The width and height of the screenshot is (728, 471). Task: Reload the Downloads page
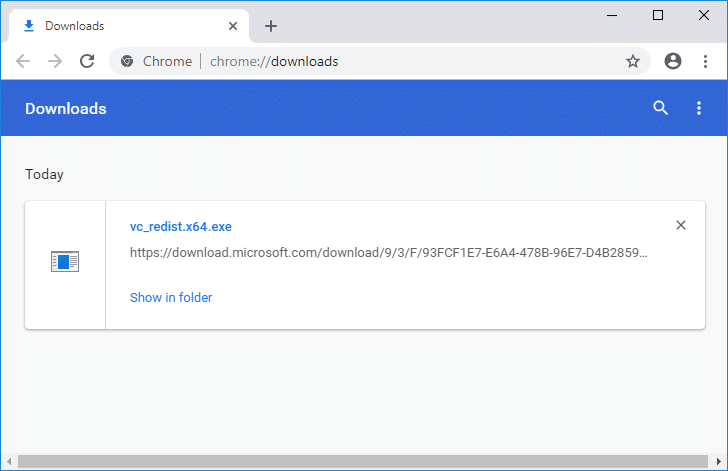click(x=87, y=61)
